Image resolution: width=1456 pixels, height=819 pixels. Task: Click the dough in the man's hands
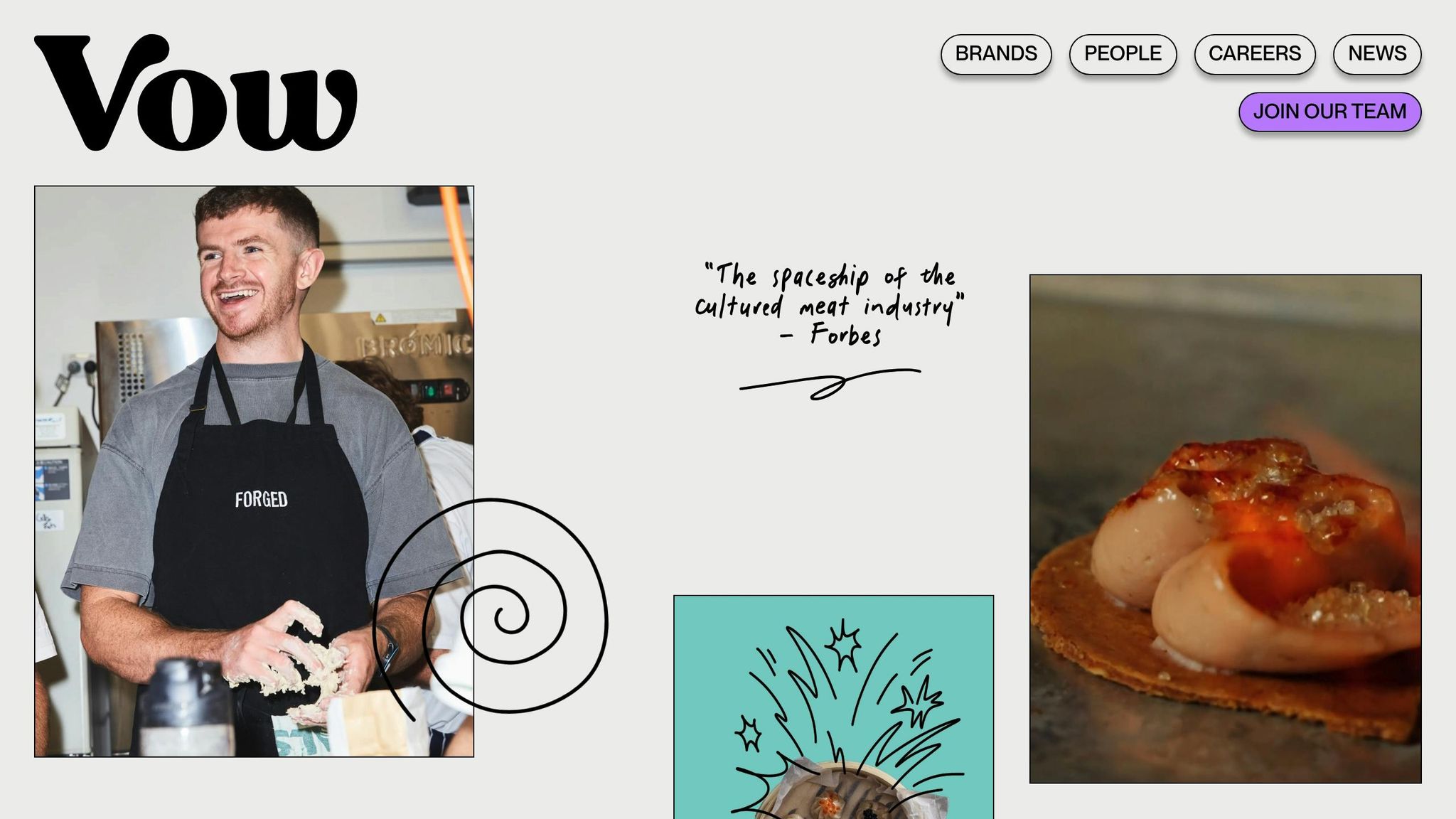click(x=295, y=672)
